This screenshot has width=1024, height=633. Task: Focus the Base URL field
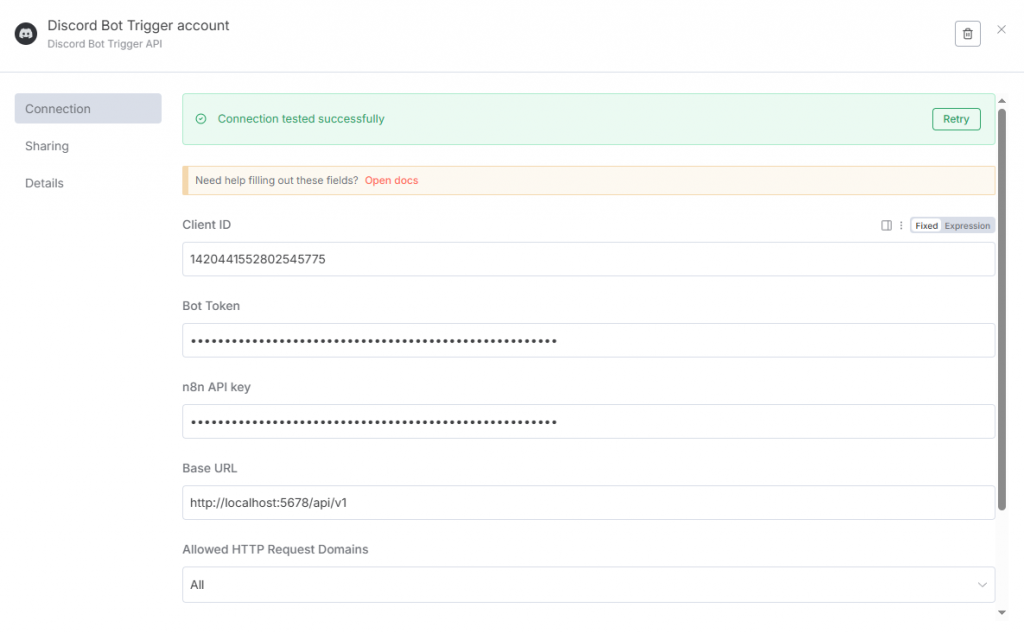[x=588, y=502]
